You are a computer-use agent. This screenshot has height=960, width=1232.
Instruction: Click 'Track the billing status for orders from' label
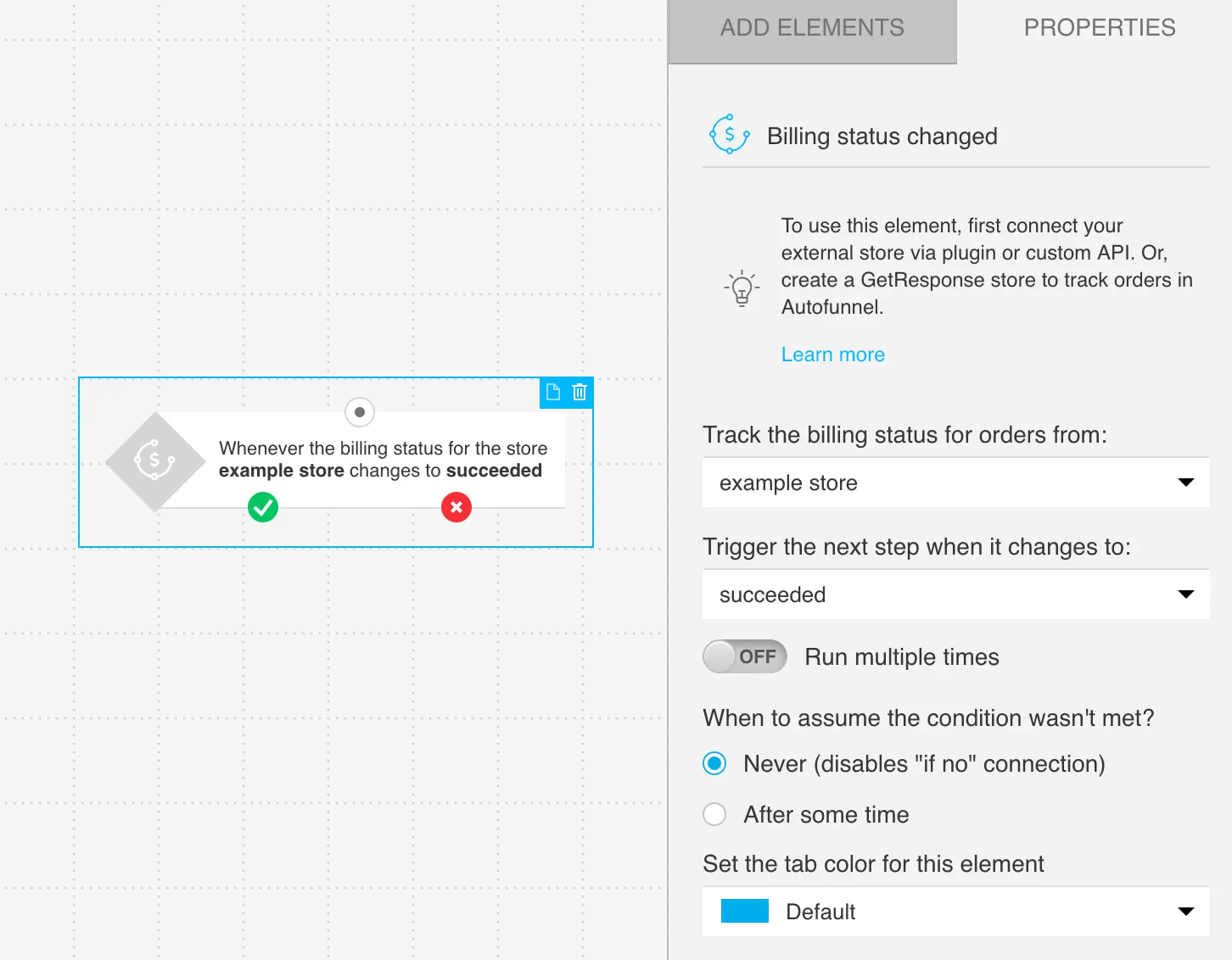pyautogui.click(x=904, y=435)
